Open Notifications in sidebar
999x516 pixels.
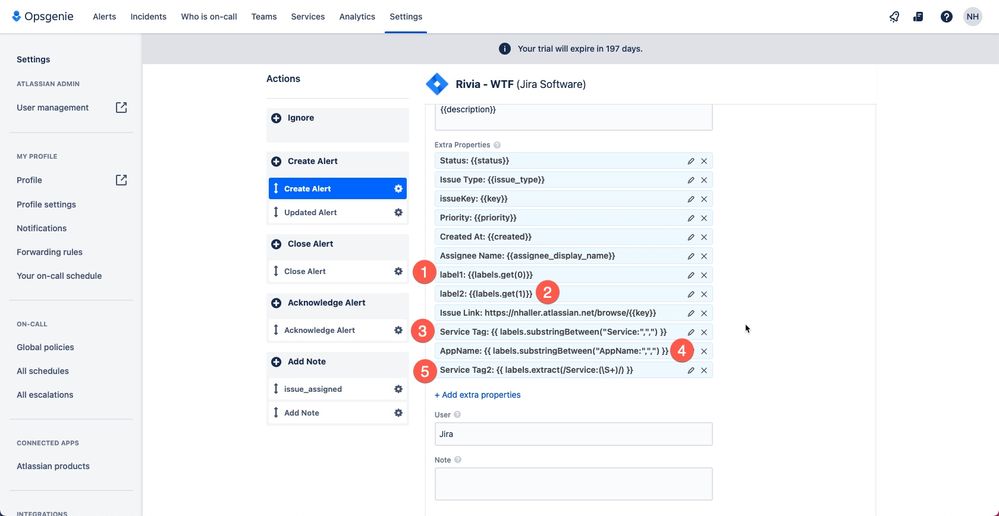(x=41, y=228)
